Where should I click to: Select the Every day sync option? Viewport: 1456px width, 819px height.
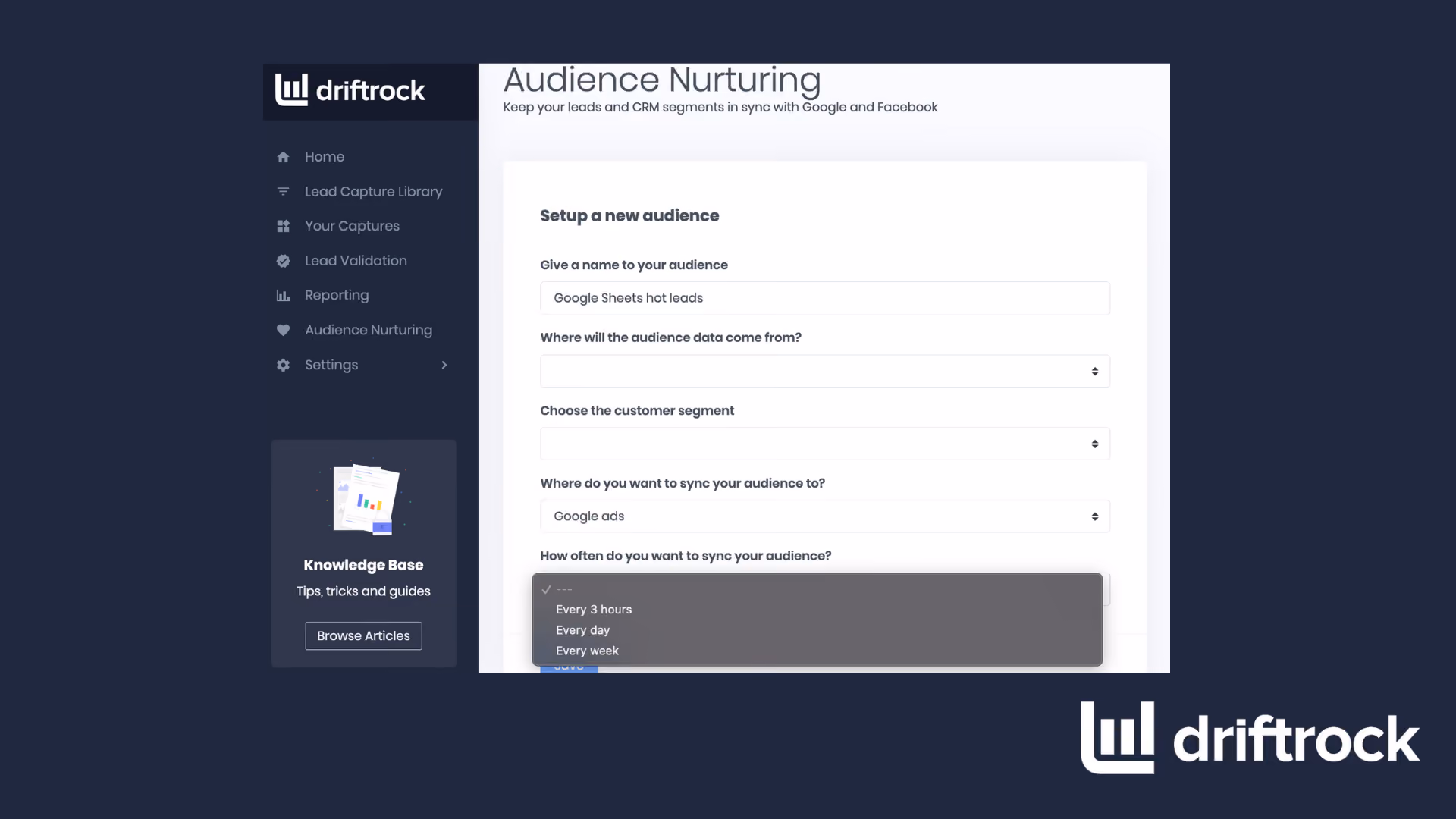pyautogui.click(x=817, y=630)
